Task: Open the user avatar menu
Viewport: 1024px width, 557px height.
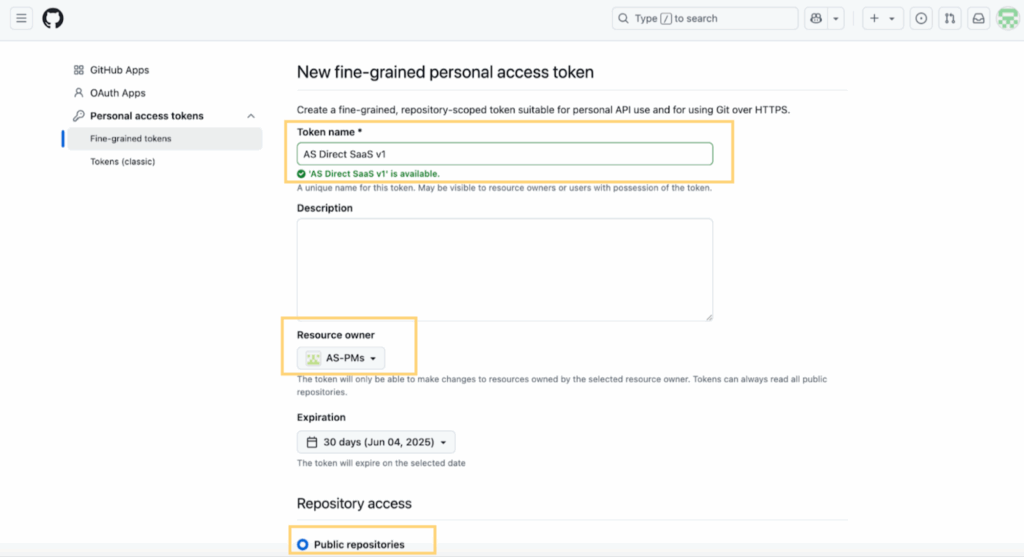Action: tap(1008, 18)
